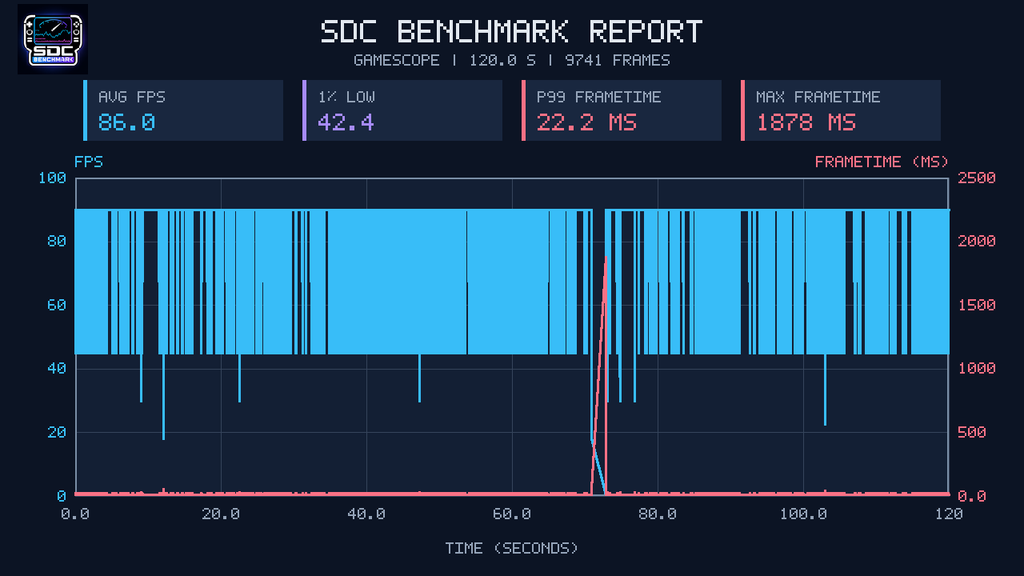Click the 100 tick on FPS axis

[x=52, y=178]
